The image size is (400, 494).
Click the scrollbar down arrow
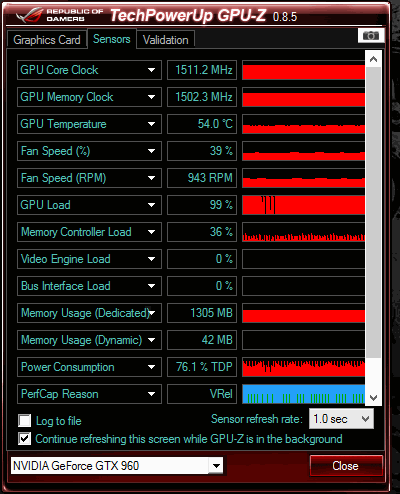(x=373, y=398)
